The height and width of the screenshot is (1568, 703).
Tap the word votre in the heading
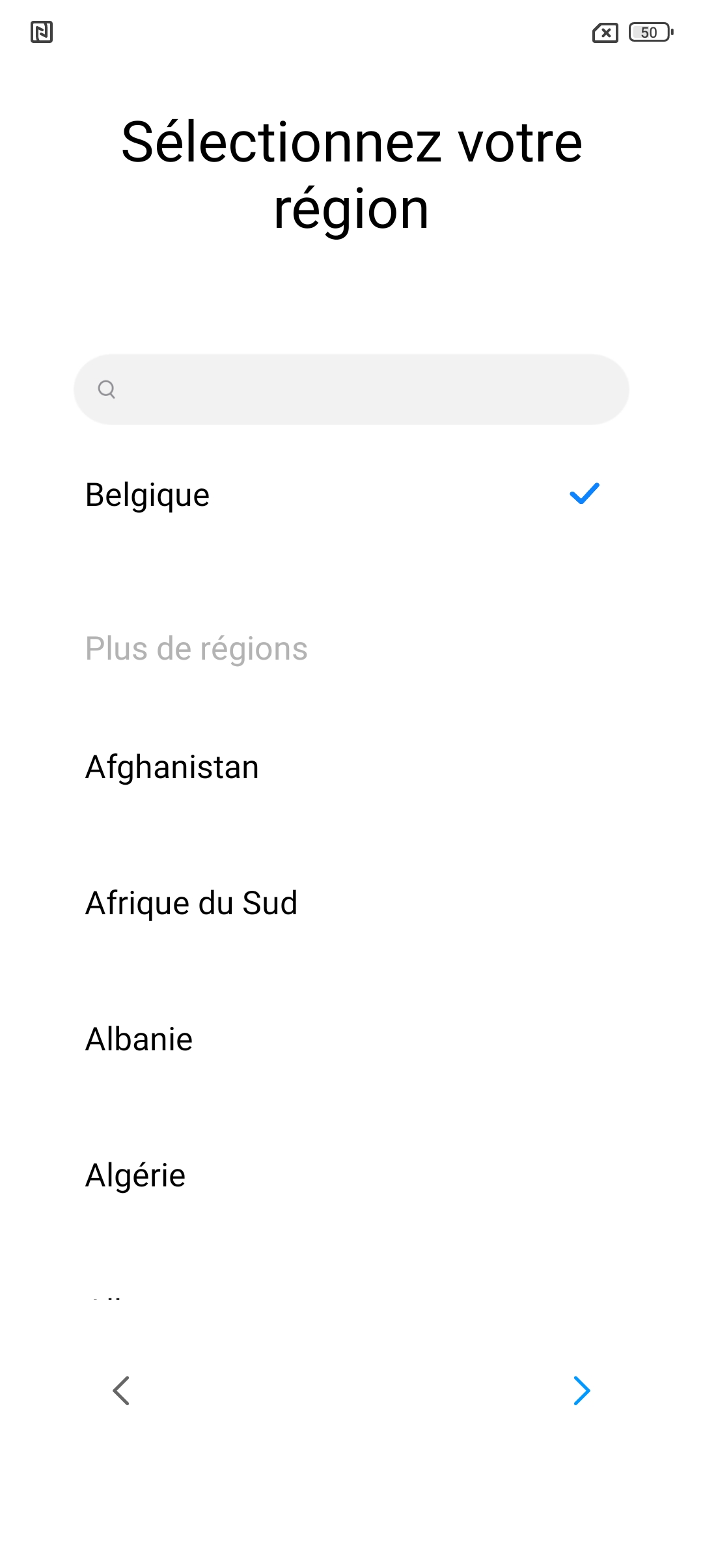click(x=520, y=143)
